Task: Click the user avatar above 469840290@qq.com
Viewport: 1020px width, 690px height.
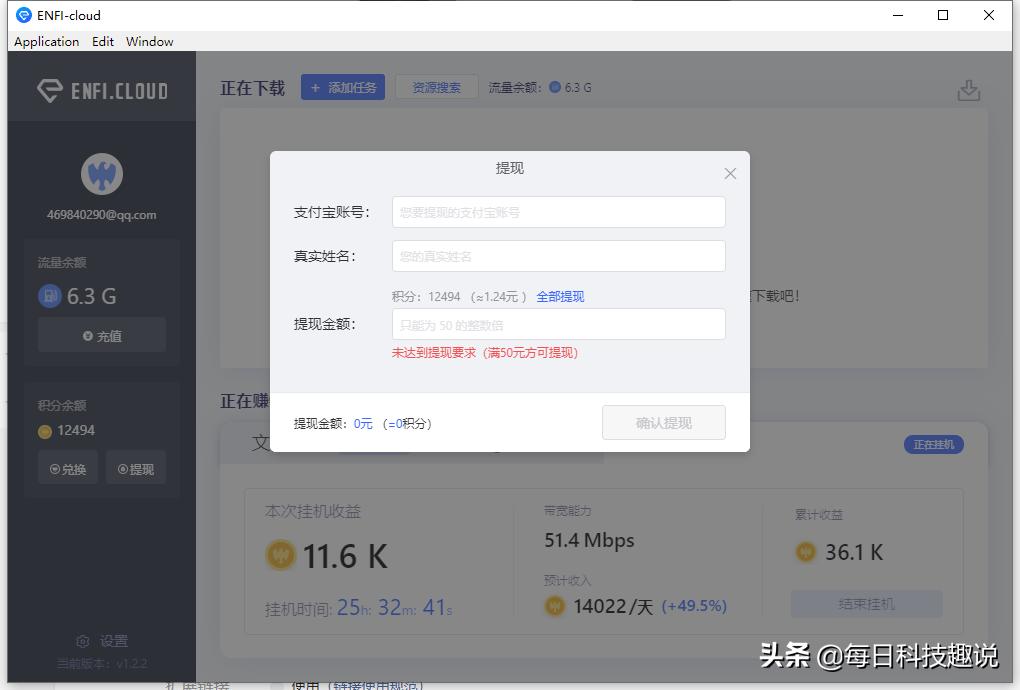Action: [101, 172]
